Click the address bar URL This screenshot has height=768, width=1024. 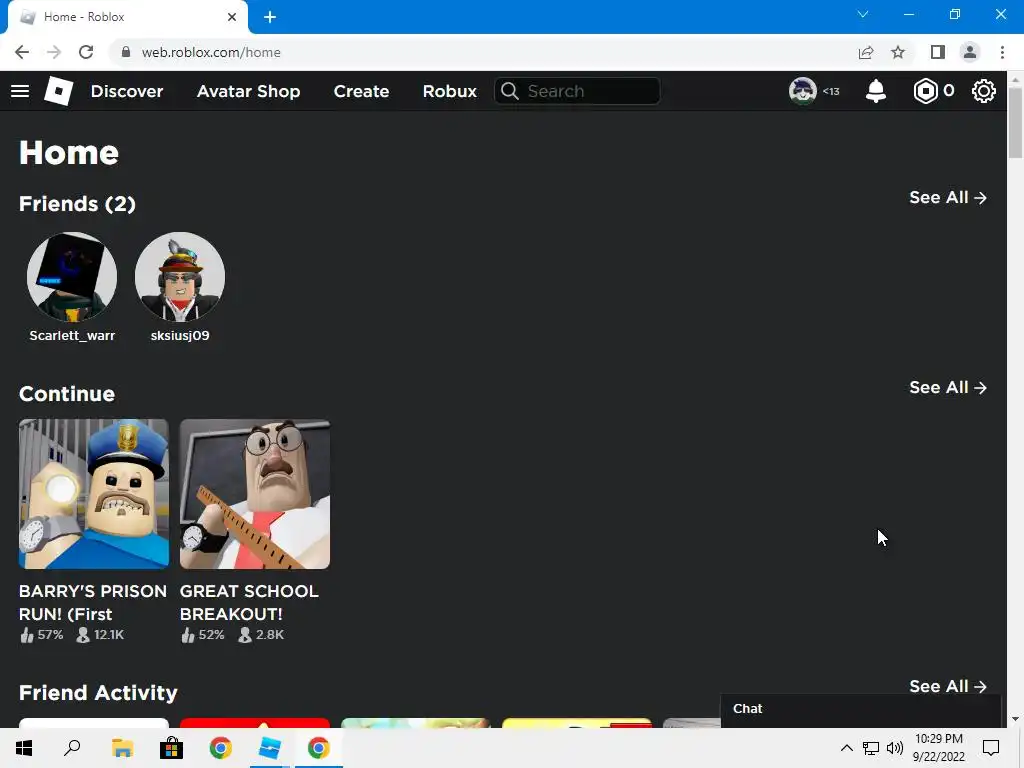211,52
